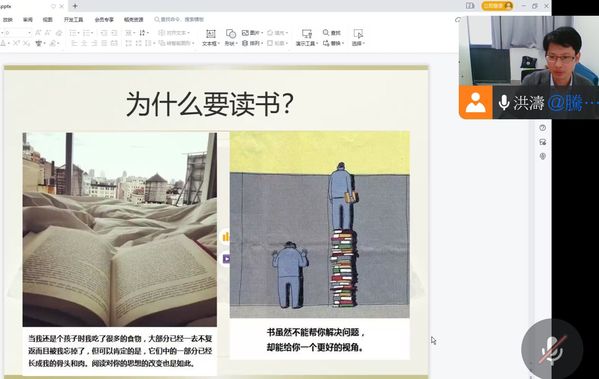Open the 轮廓 outline dropdown

(277, 43)
